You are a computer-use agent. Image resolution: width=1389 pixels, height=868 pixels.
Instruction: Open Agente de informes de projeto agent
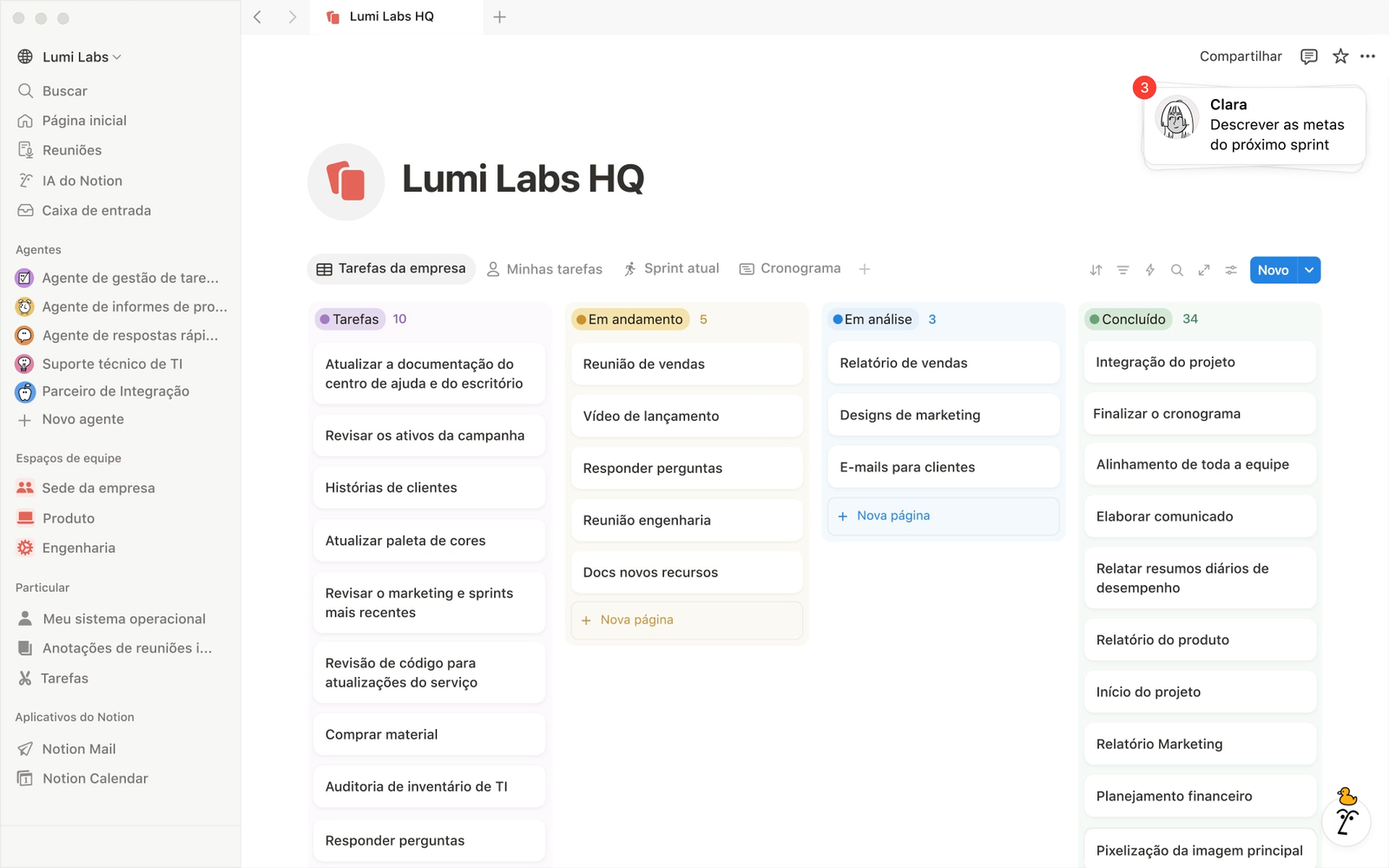121,306
